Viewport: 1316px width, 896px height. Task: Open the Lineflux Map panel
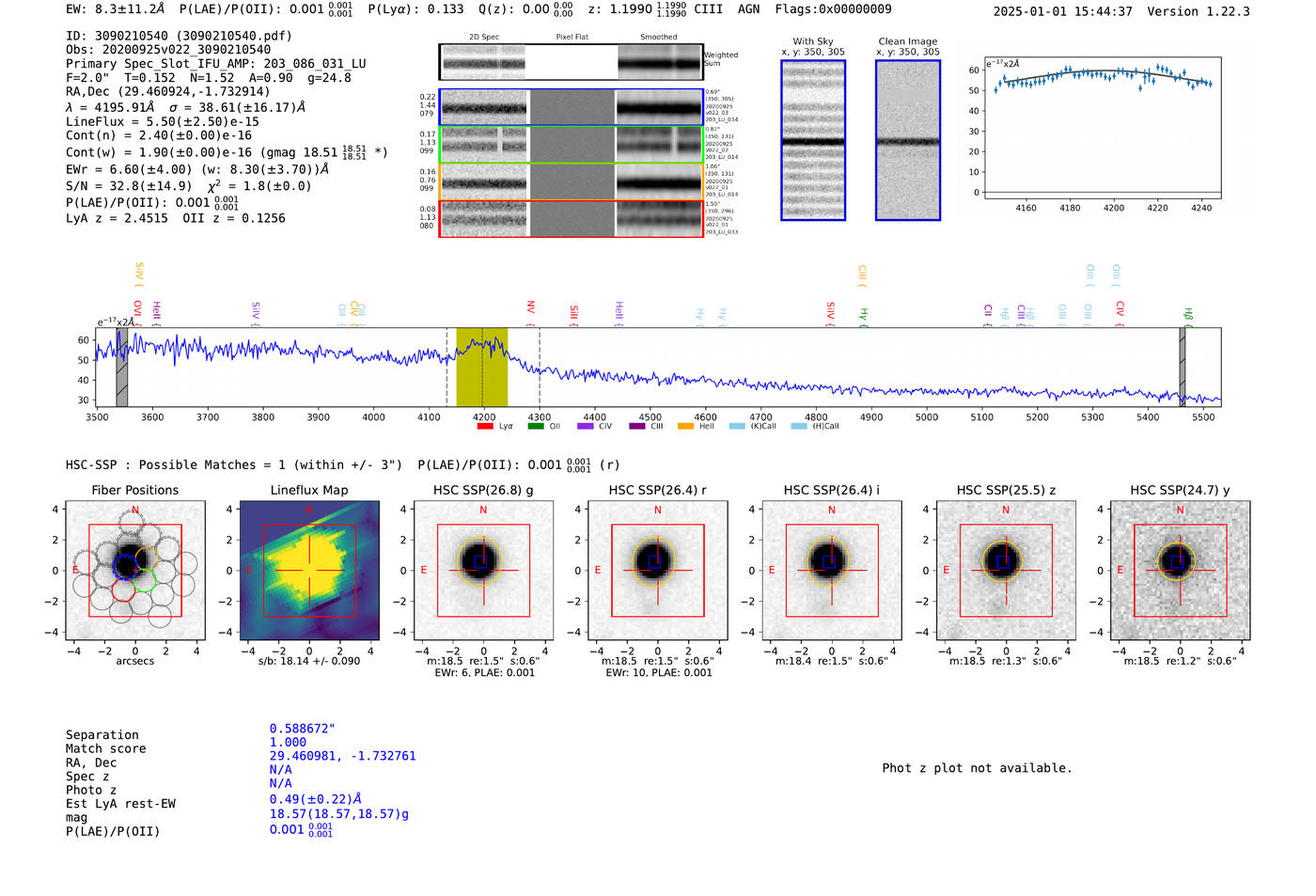point(309,570)
